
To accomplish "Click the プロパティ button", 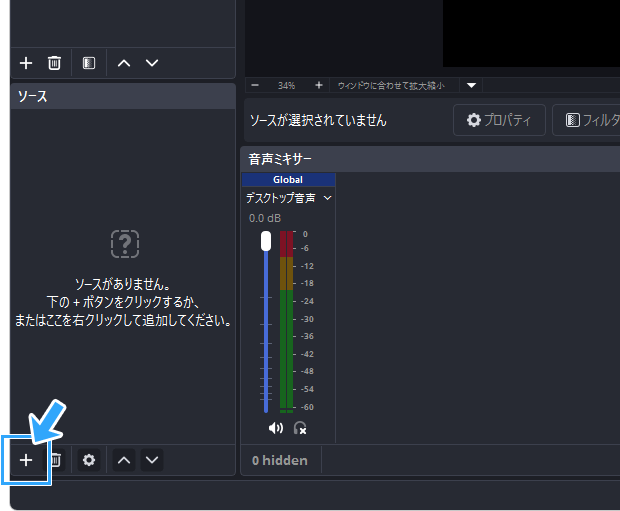I will tap(499, 120).
